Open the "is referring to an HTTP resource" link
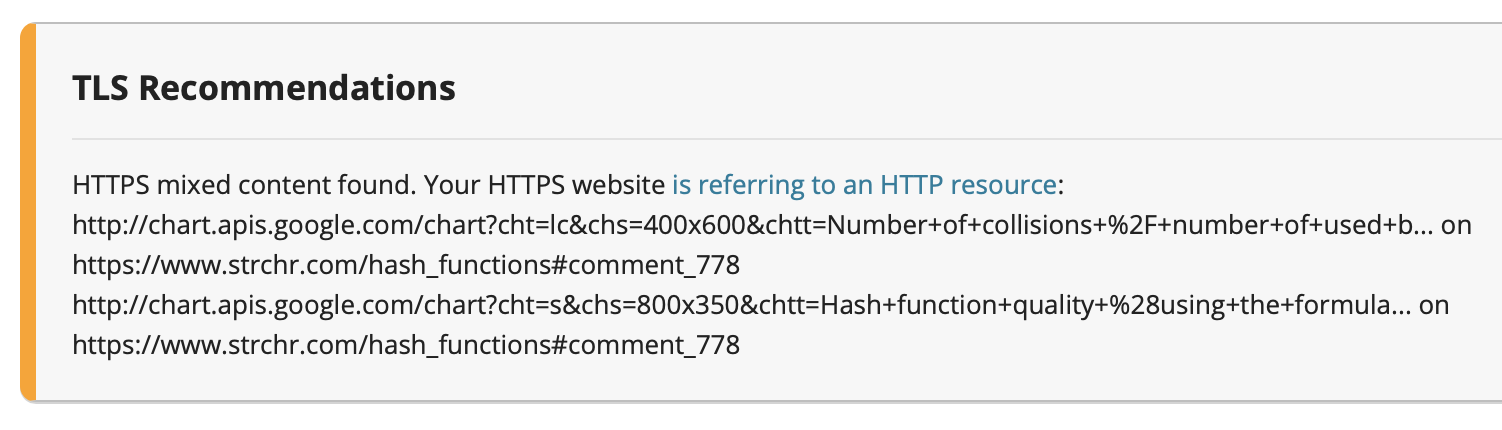Viewport: 1502px width, 430px height. [x=864, y=185]
